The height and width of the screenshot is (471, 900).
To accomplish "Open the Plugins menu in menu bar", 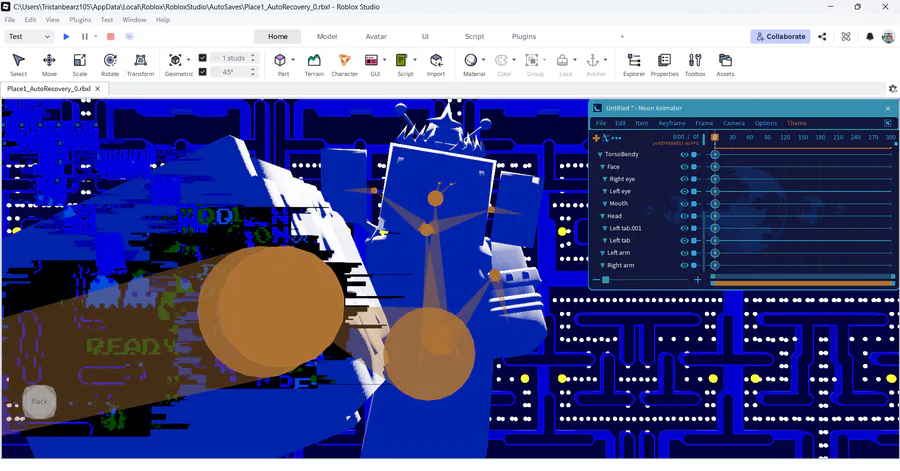I will 80,20.
